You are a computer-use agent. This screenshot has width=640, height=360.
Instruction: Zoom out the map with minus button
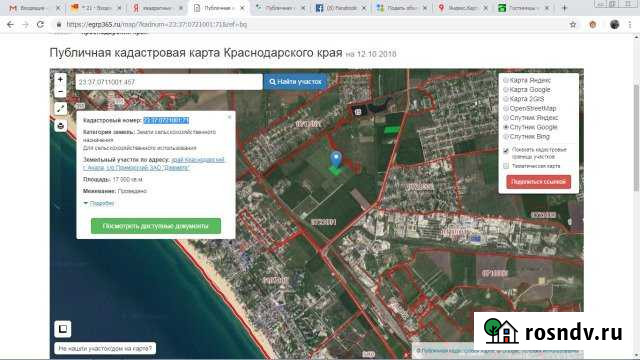point(60,91)
